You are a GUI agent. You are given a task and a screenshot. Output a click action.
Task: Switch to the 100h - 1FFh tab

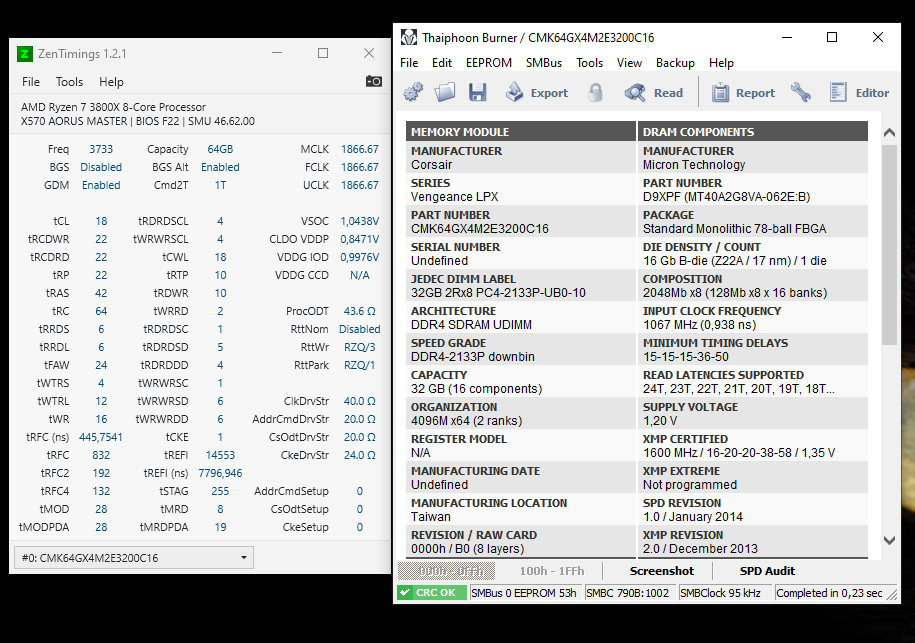(552, 571)
